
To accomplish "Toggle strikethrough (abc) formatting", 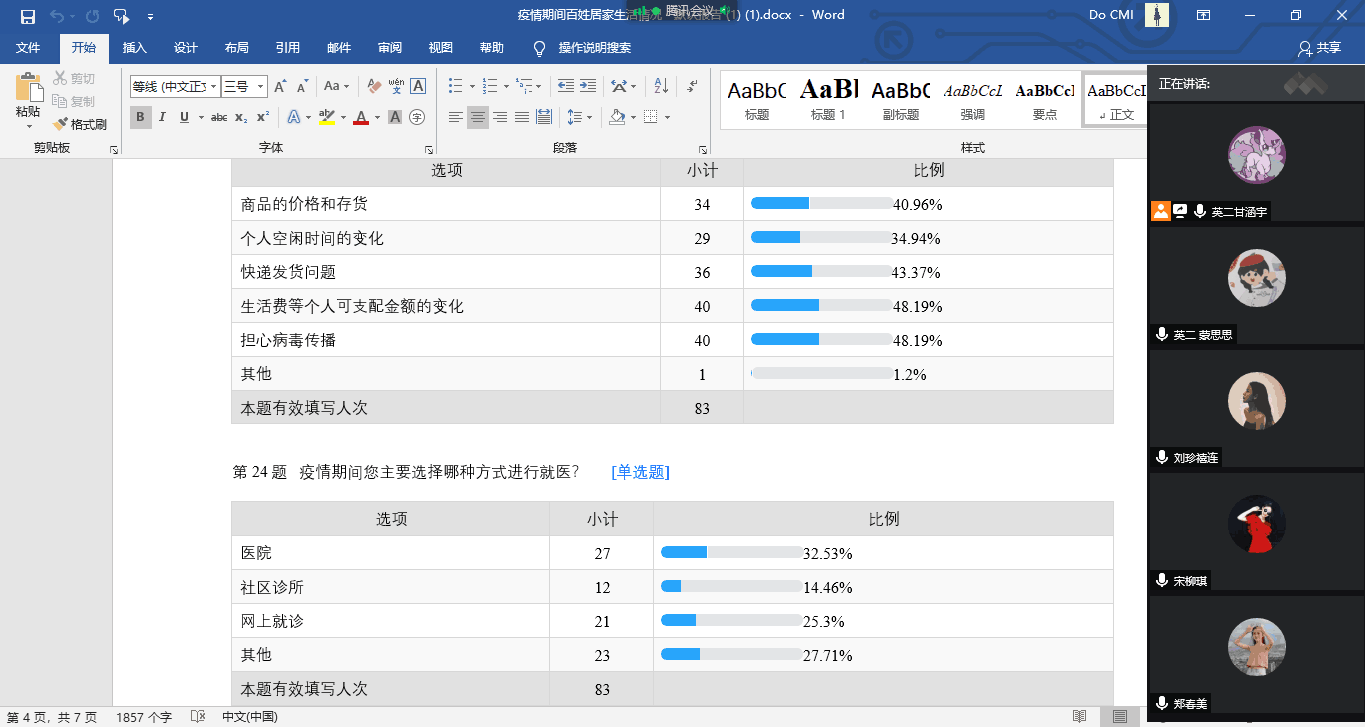I will coord(219,117).
